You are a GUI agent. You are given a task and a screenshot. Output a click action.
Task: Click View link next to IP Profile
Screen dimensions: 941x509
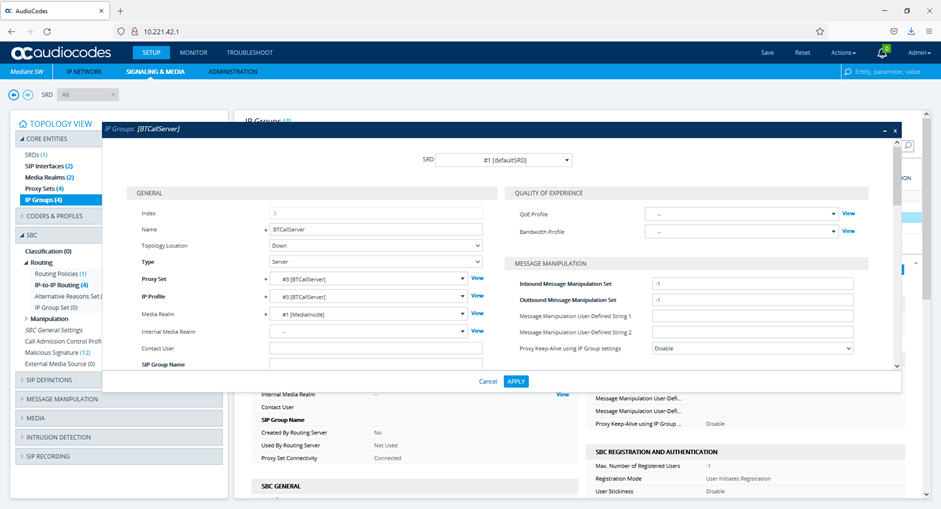click(477, 295)
